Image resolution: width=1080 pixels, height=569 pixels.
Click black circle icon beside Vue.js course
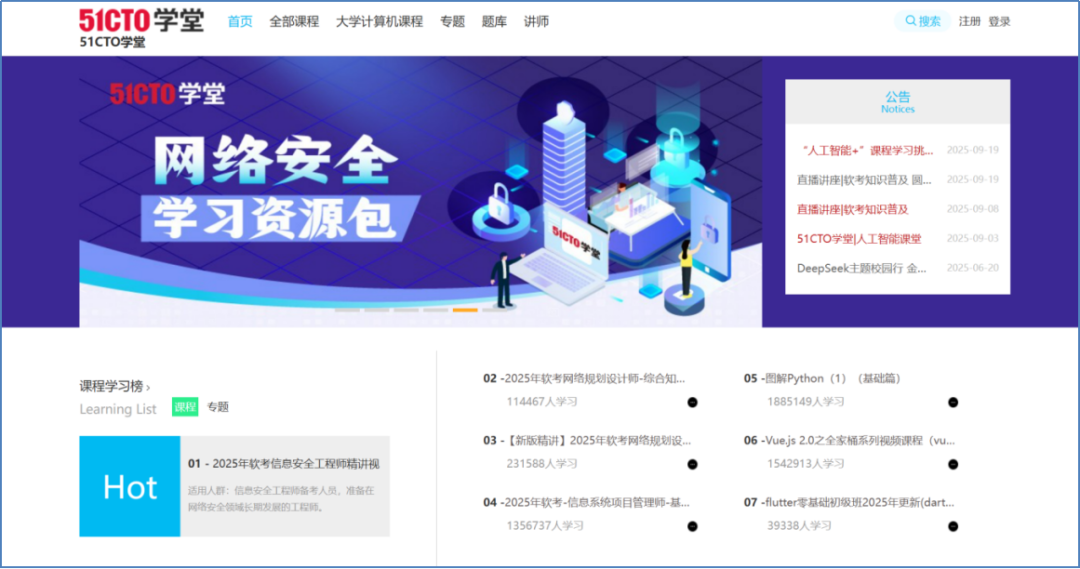(953, 464)
